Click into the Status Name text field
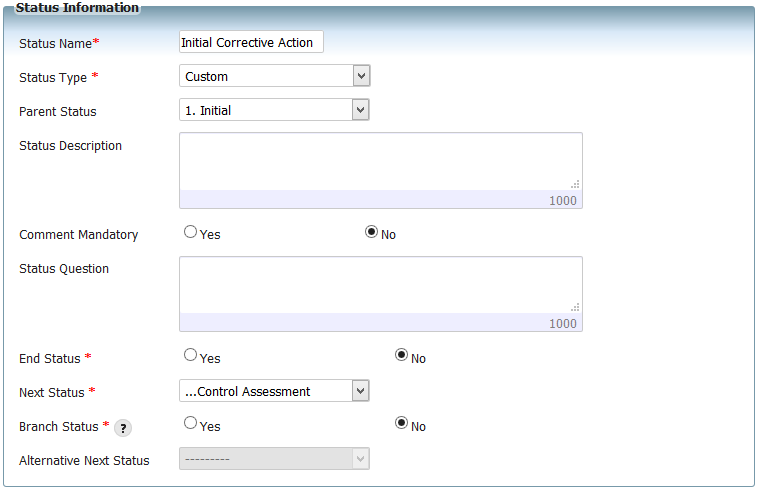Viewport: 758px width, 490px height. pyautogui.click(x=251, y=42)
